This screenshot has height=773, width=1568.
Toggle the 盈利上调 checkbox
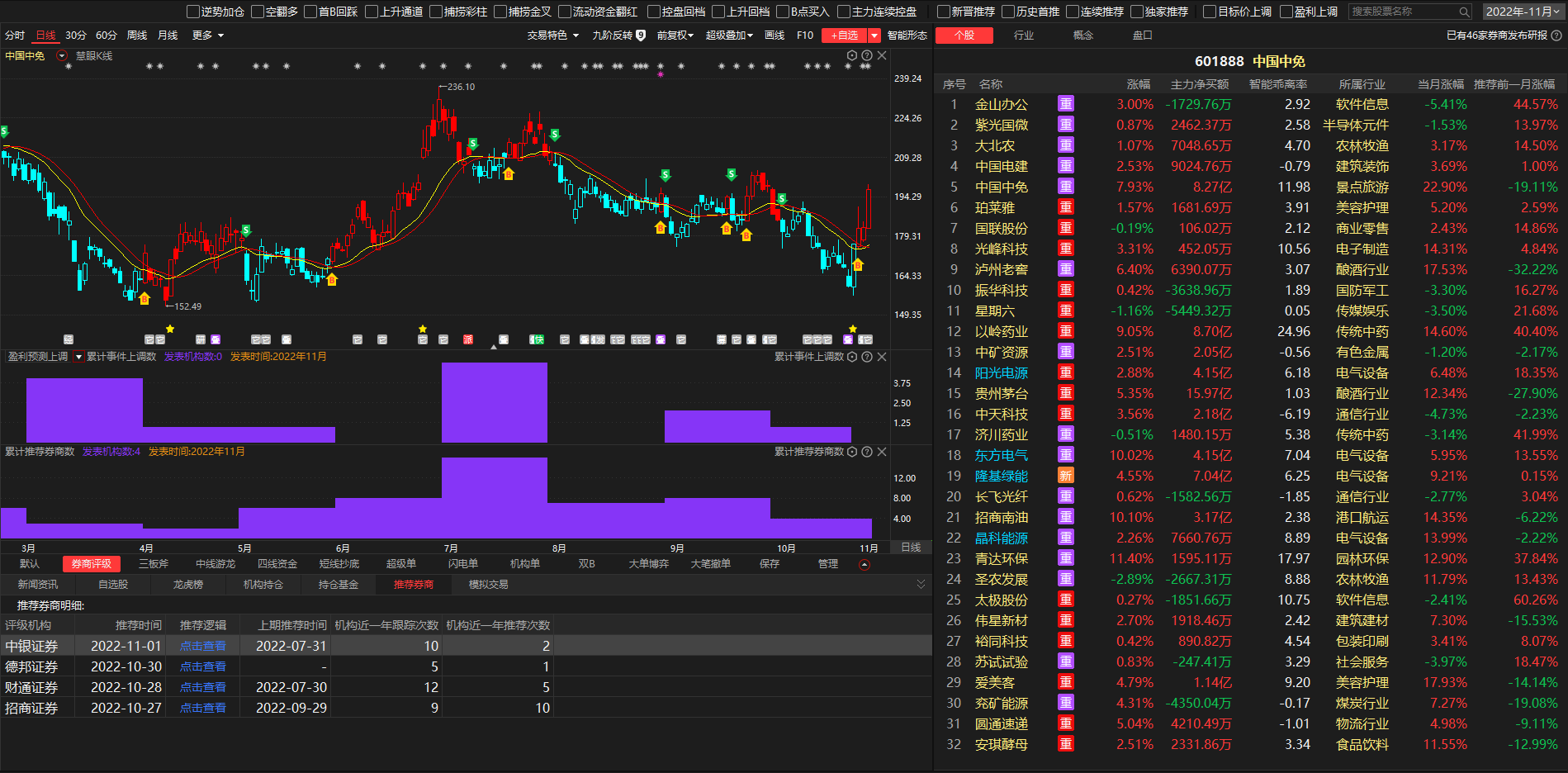pos(1286,12)
